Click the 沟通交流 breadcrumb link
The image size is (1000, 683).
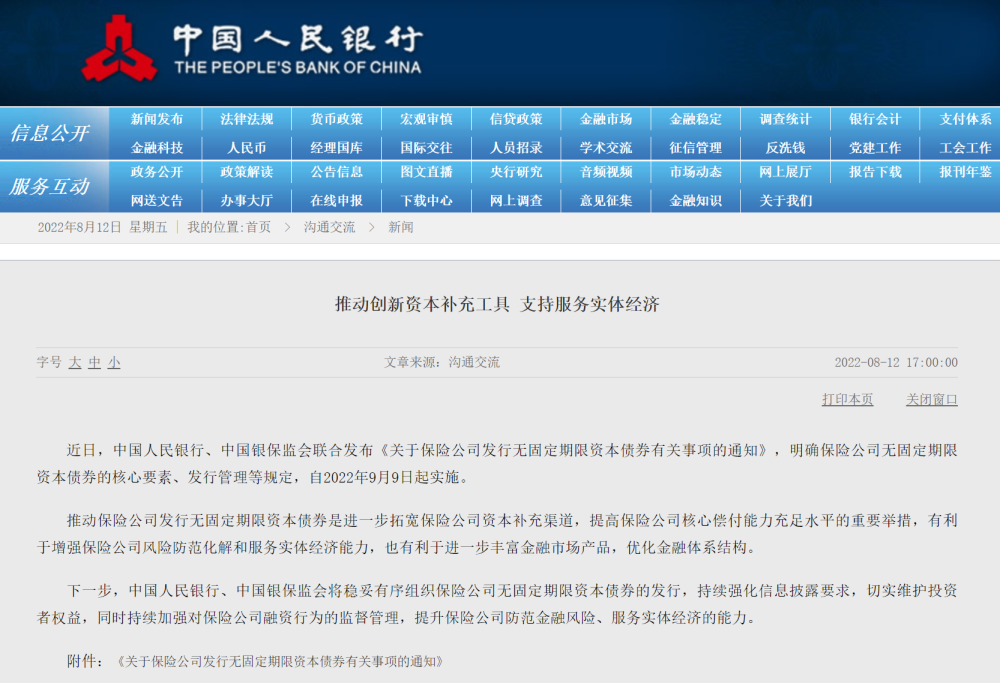tap(329, 227)
